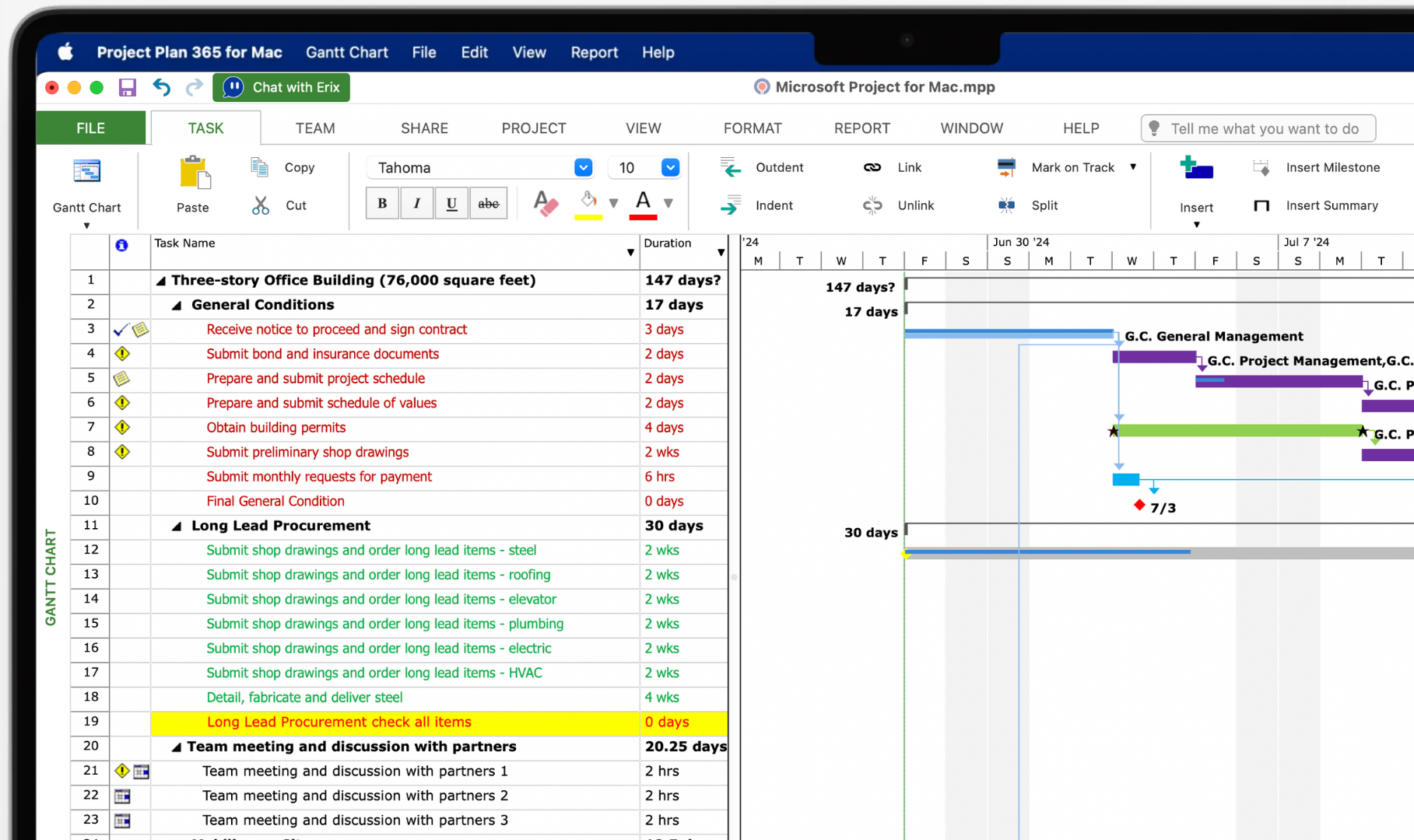Click the Split task icon
The width and height of the screenshot is (1414, 840).
coord(1006,205)
